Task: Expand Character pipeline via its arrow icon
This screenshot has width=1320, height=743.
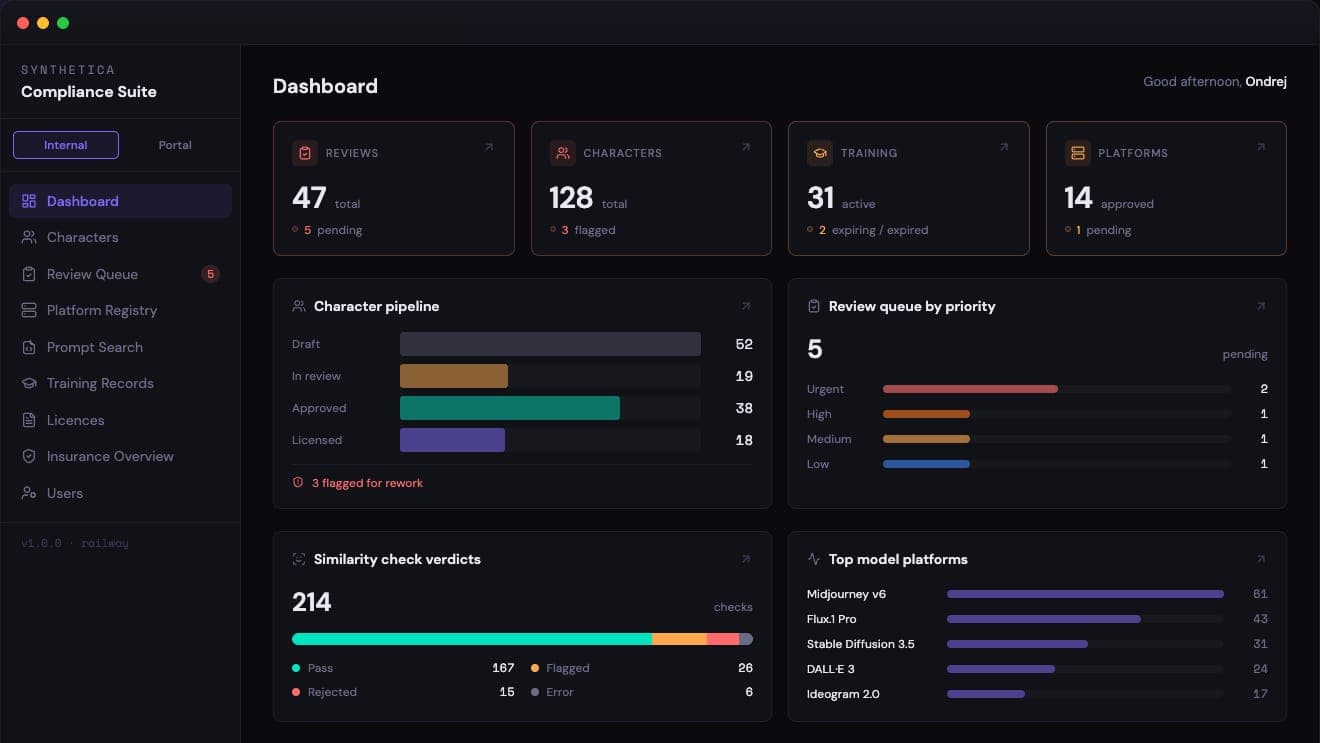Action: pos(746,306)
